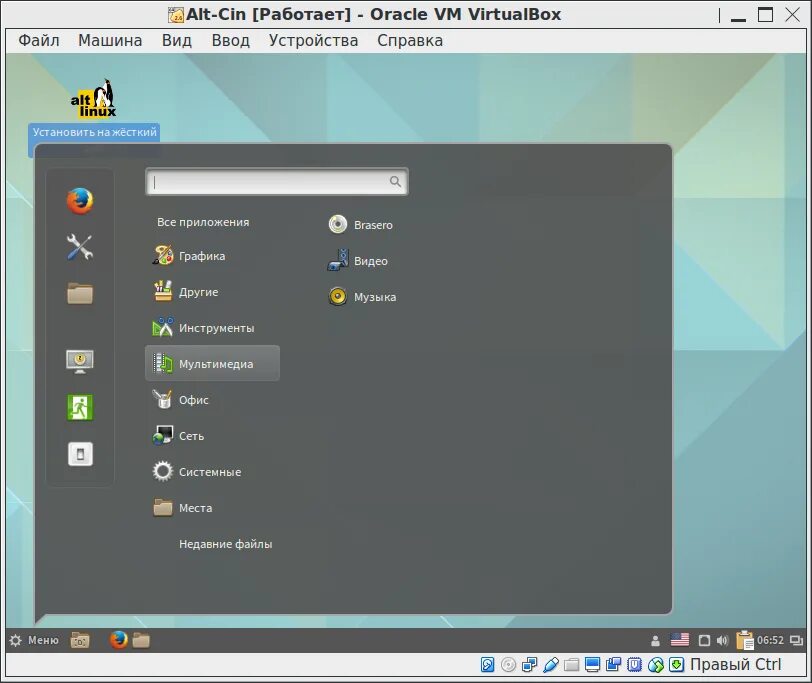Click VirtualBox hard disk activity indicator
The image size is (812, 683).
point(487,664)
